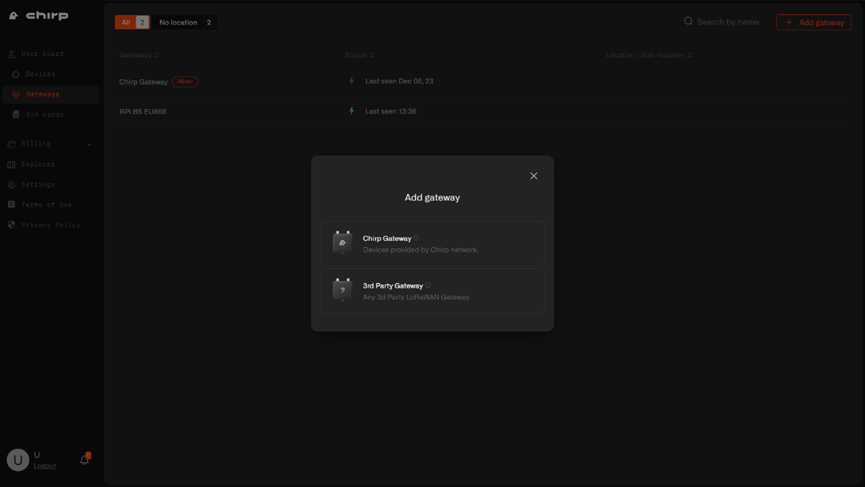Click the plus icon in Add gateway button
This screenshot has width=865, height=487.
click(x=789, y=22)
